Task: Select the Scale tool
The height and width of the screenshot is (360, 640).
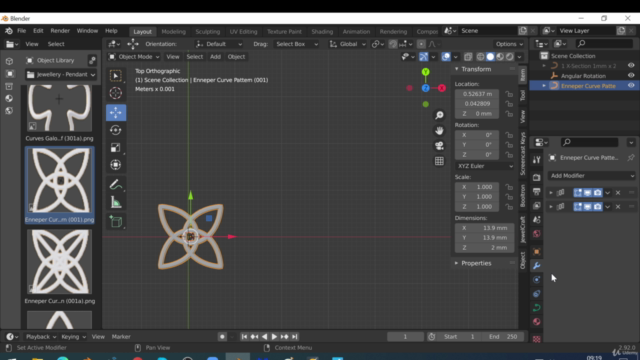Action: pyautogui.click(x=116, y=148)
